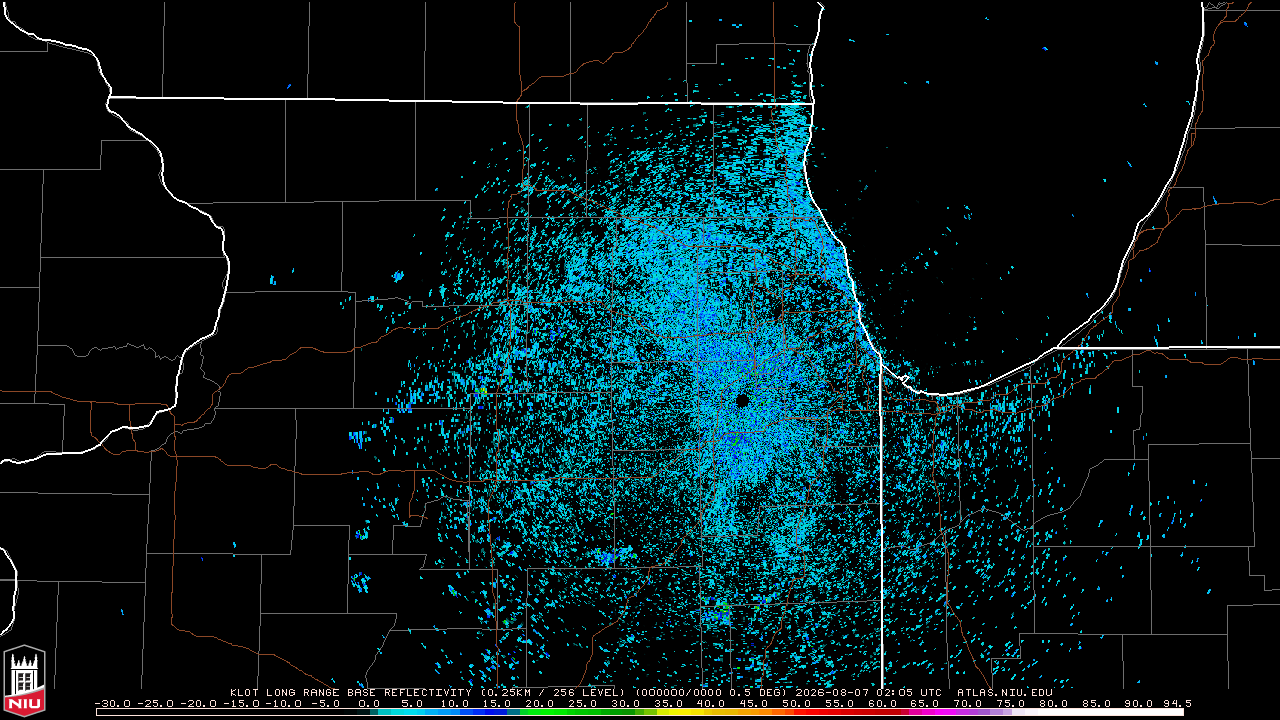Image resolution: width=1280 pixels, height=720 pixels.
Task: Click the KLOT radar site center dot
Action: [x=742, y=400]
